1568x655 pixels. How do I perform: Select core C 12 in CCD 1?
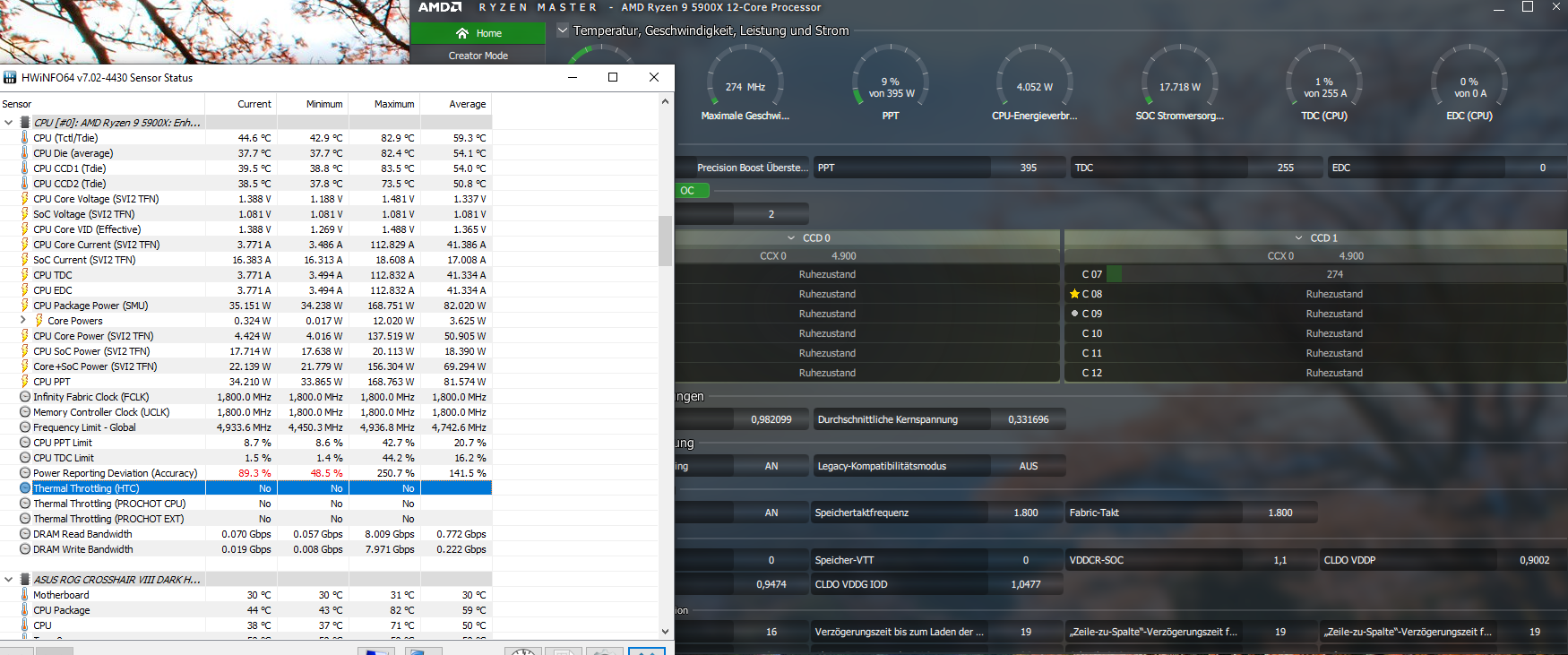(x=1316, y=373)
